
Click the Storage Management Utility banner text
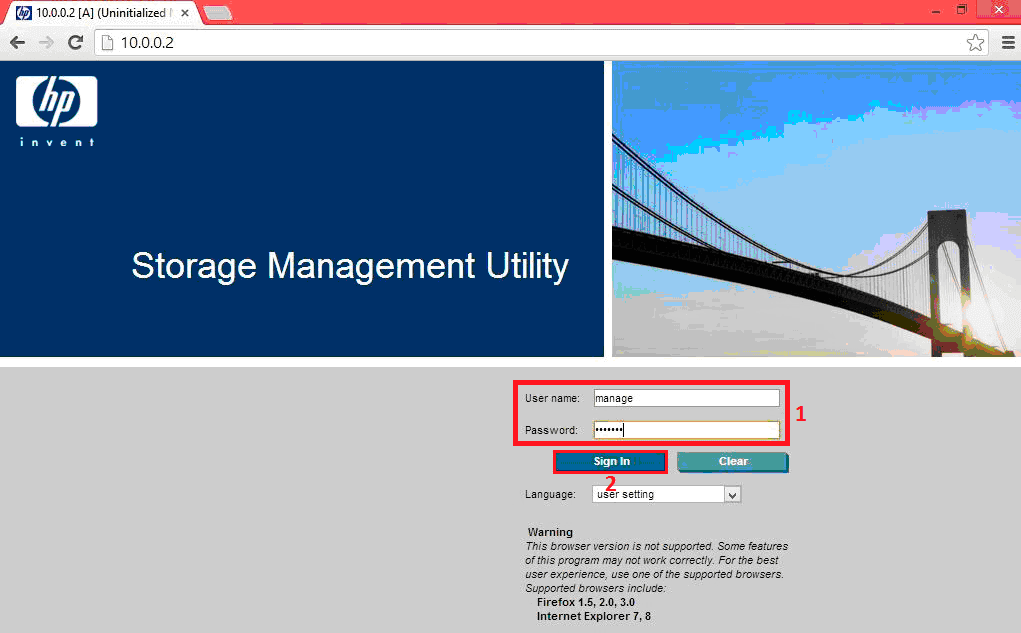tap(349, 266)
